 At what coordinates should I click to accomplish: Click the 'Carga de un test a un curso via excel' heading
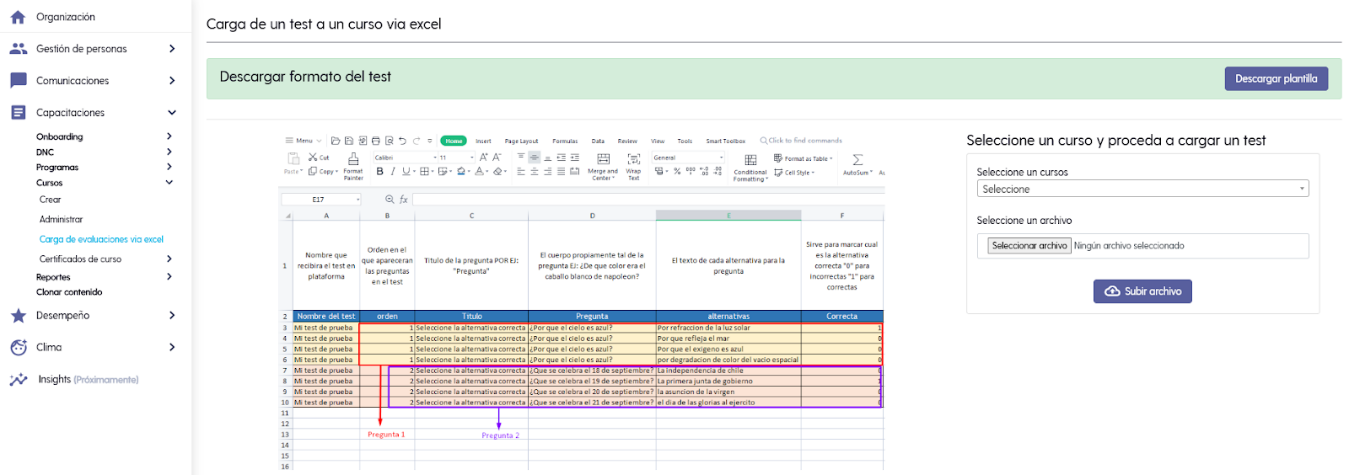click(323, 23)
